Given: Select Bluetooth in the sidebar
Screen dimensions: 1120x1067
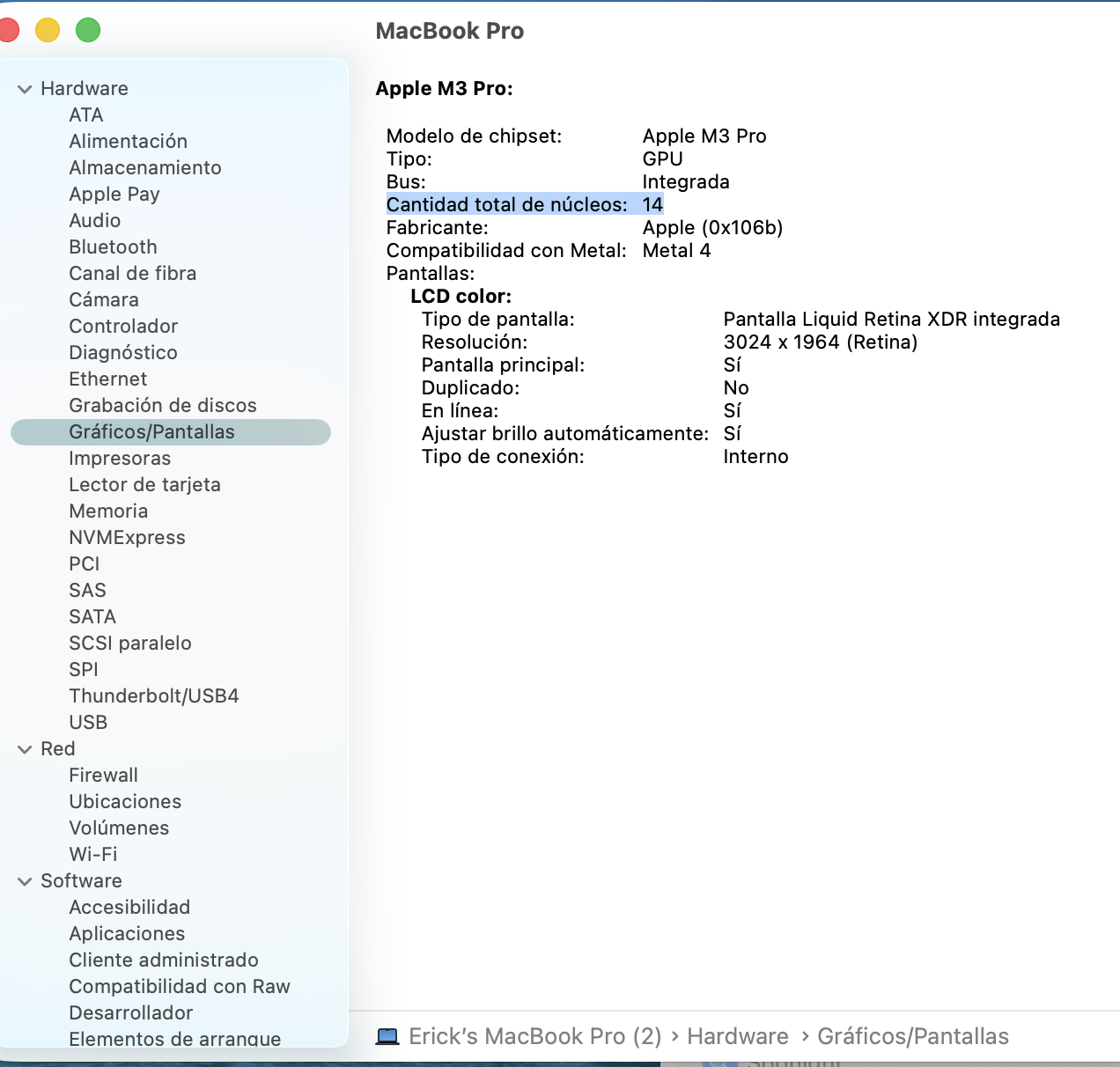Looking at the screenshot, I should pos(114,247).
